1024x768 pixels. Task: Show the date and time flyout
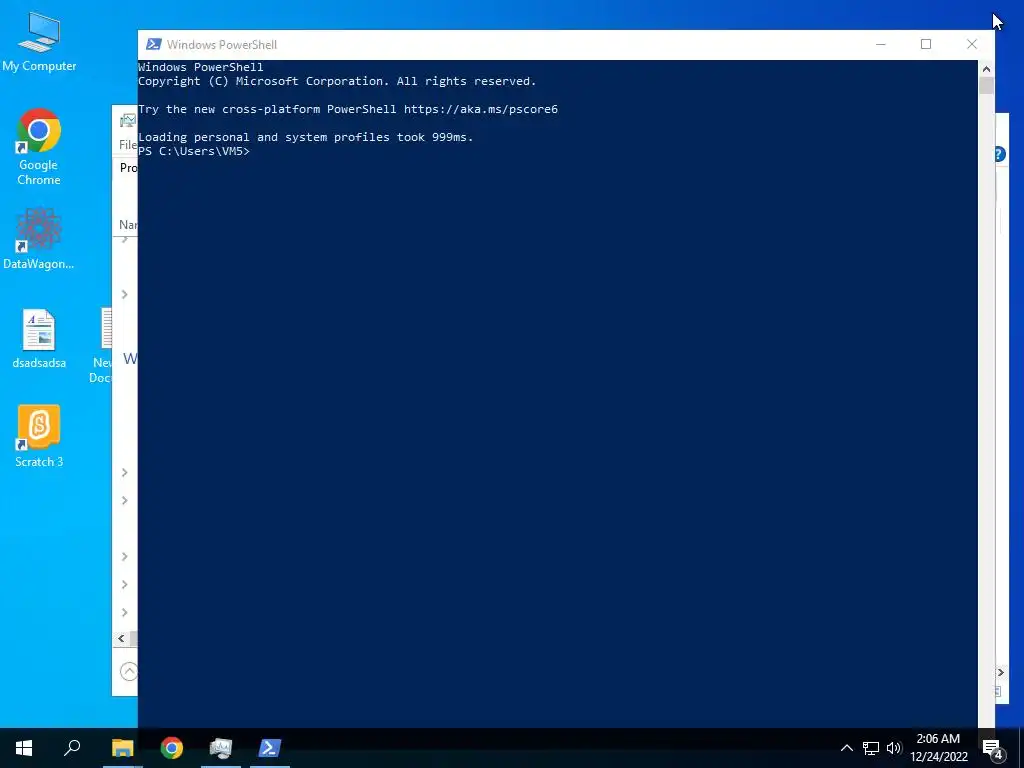pyautogui.click(x=938, y=748)
